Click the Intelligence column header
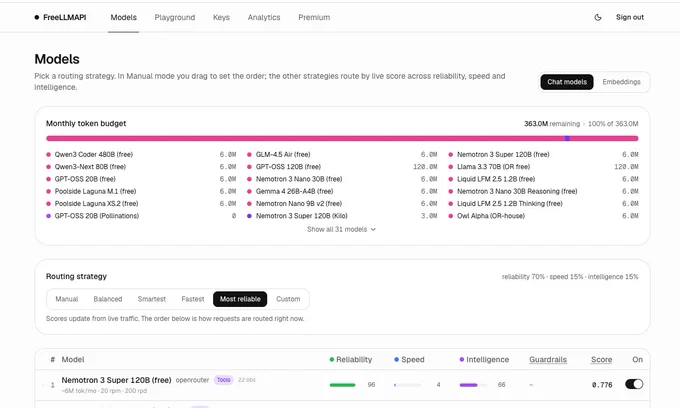The width and height of the screenshot is (680, 408). point(484,359)
